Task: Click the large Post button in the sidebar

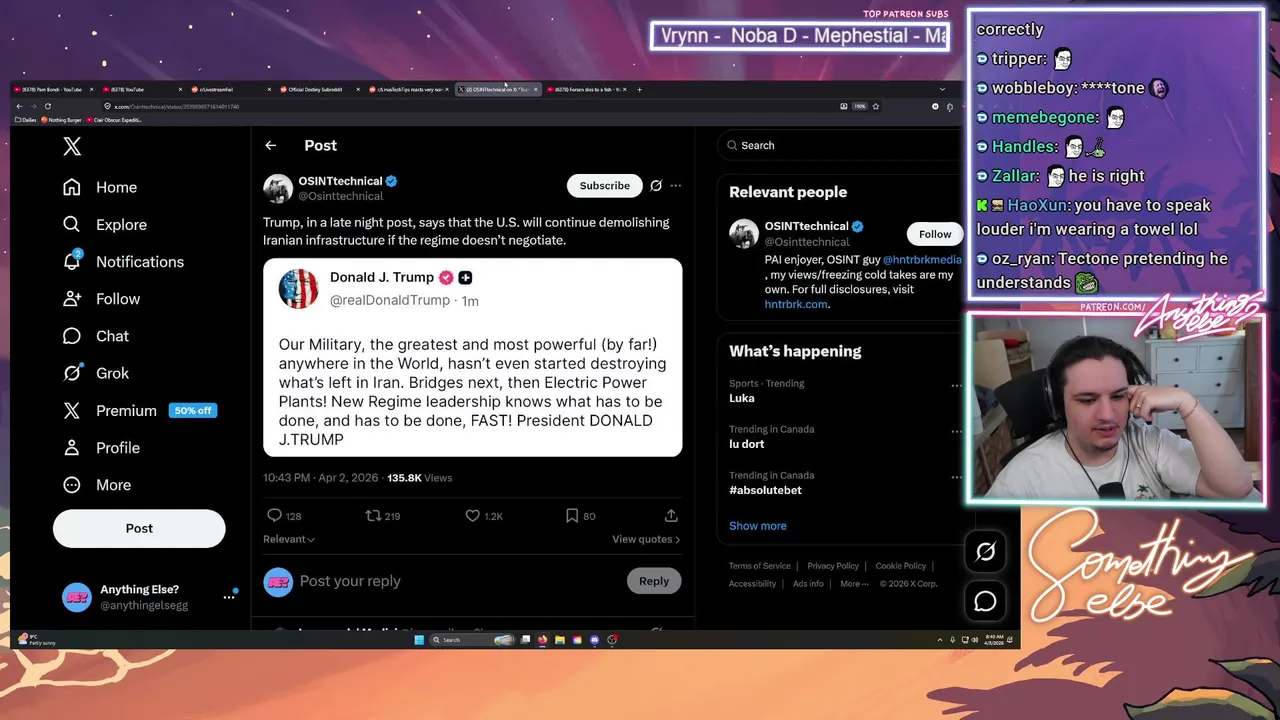Action: tap(139, 528)
